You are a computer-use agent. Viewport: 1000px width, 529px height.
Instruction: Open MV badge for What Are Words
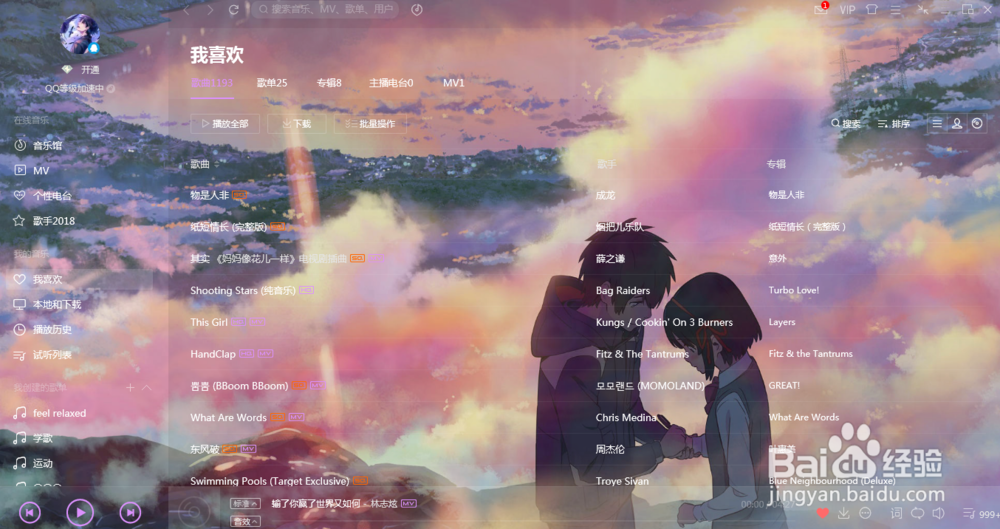[296, 417]
